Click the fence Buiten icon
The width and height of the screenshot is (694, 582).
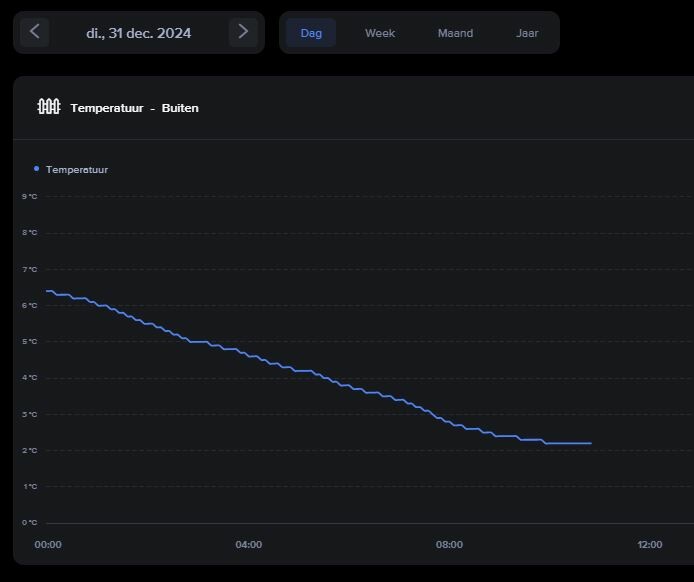(x=49, y=107)
